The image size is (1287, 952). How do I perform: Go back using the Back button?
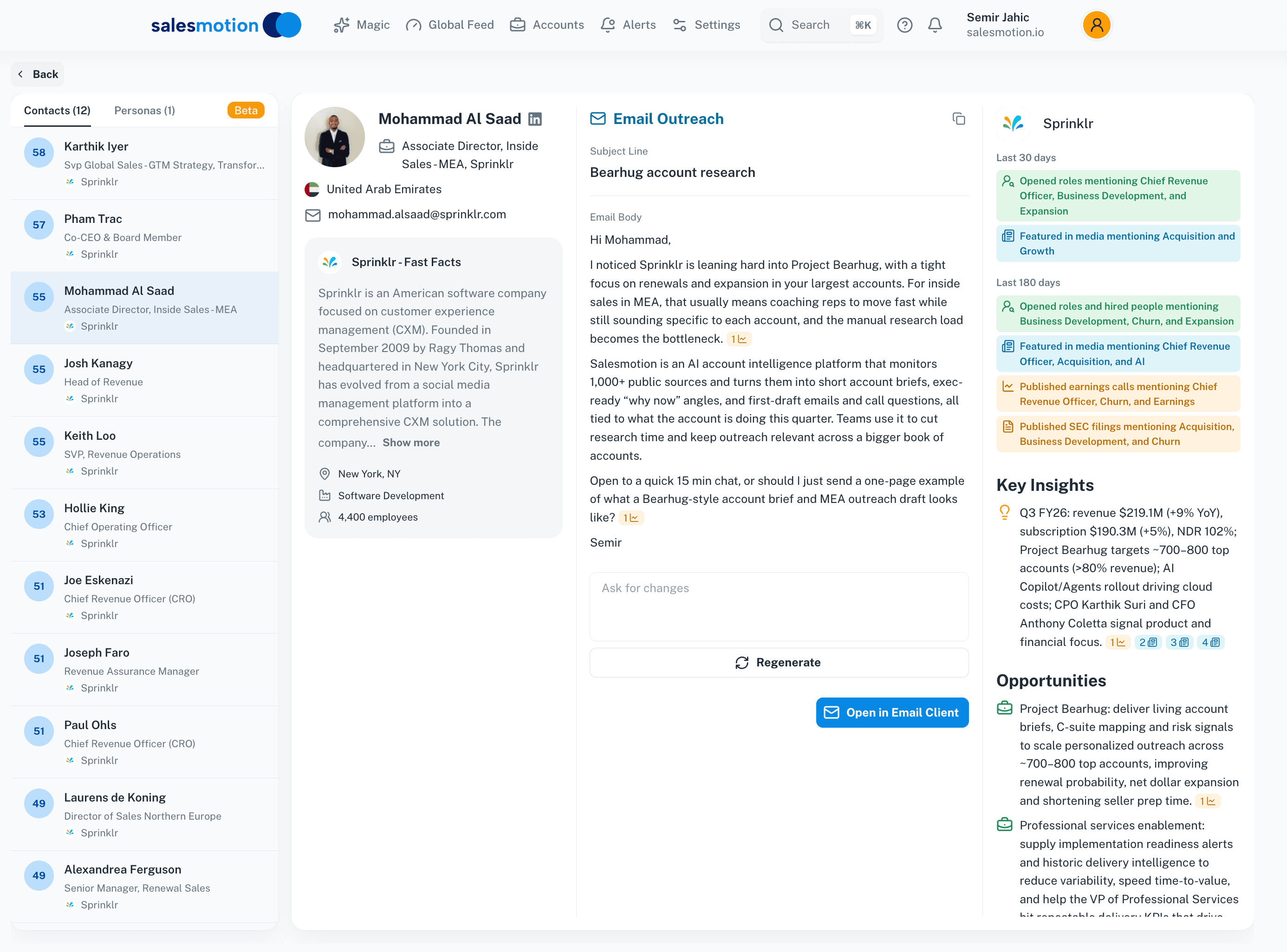click(37, 74)
